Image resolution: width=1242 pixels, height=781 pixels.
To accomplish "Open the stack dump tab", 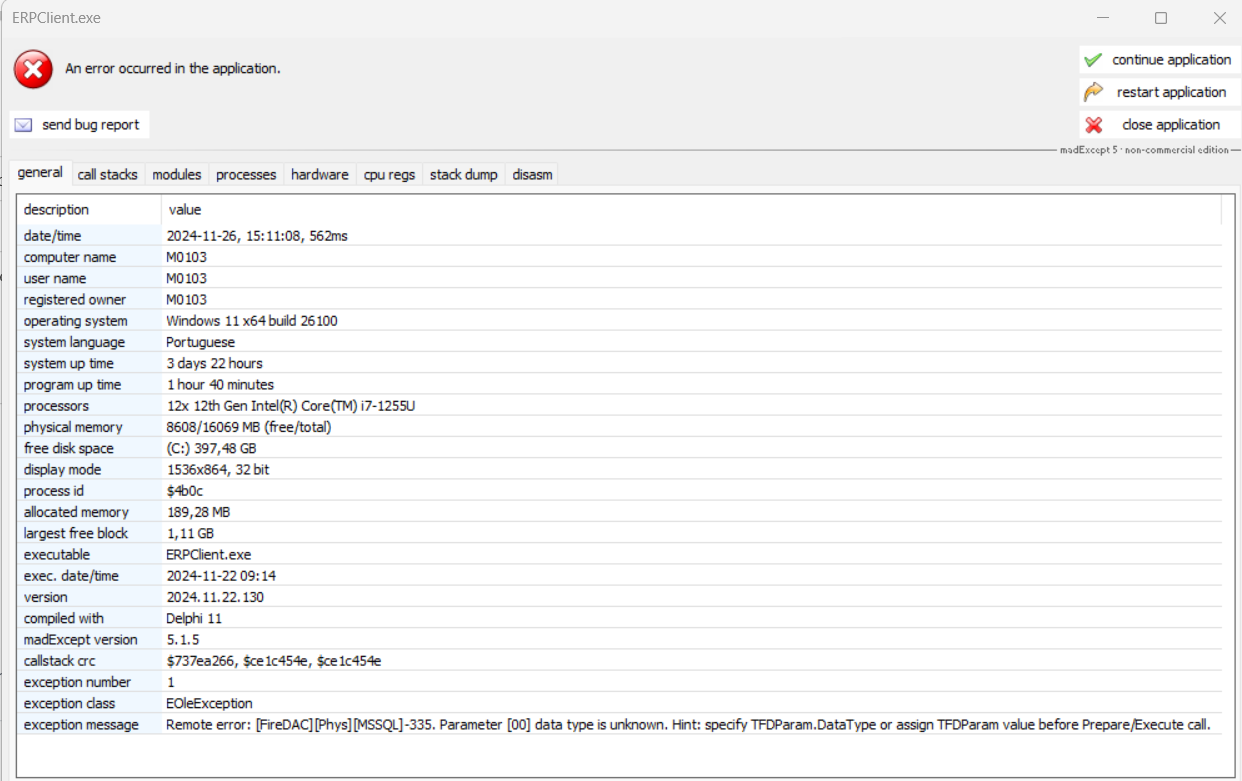I will click(x=463, y=174).
